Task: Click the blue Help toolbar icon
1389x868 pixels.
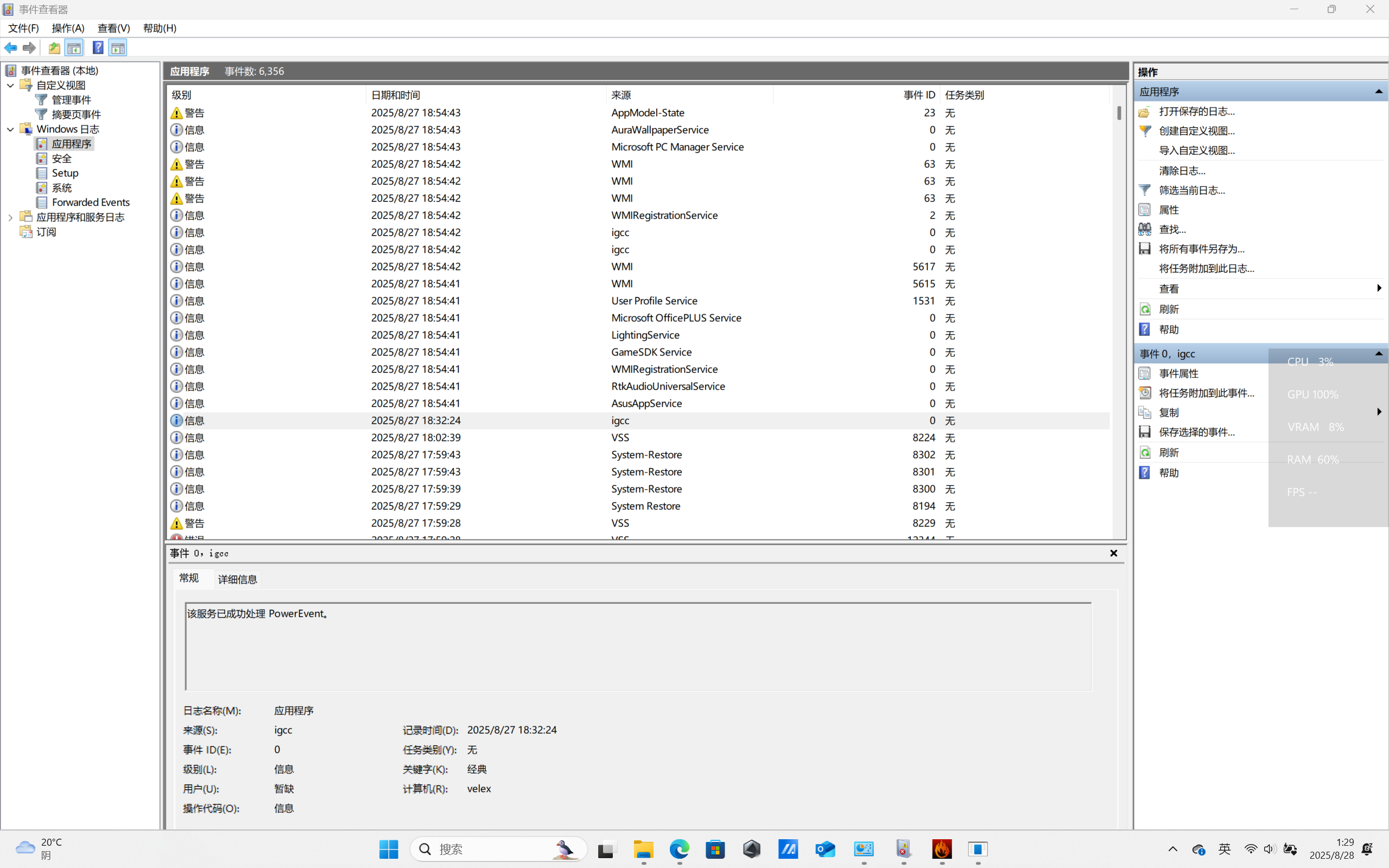Action: pyautogui.click(x=98, y=48)
